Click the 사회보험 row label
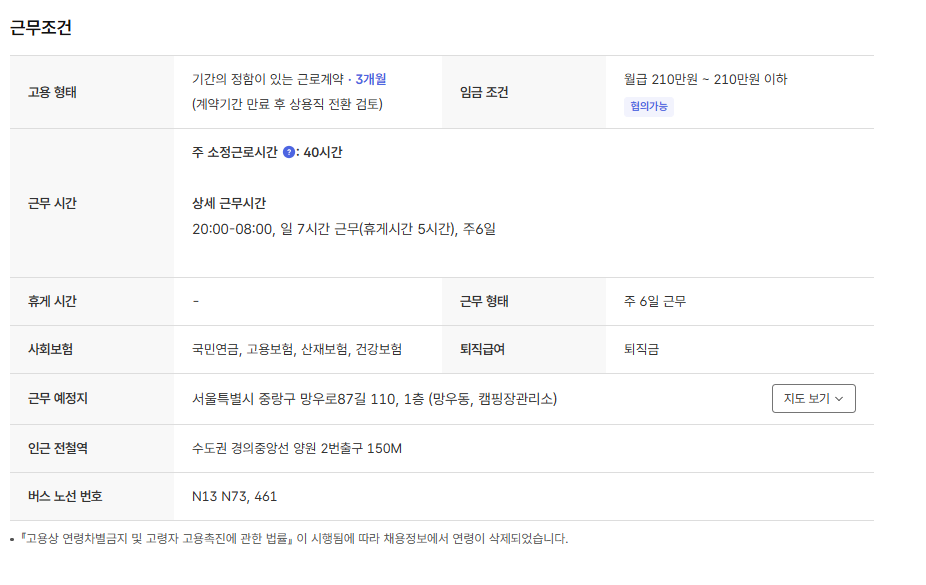Viewport: 926px width, 585px height. click(x=50, y=349)
